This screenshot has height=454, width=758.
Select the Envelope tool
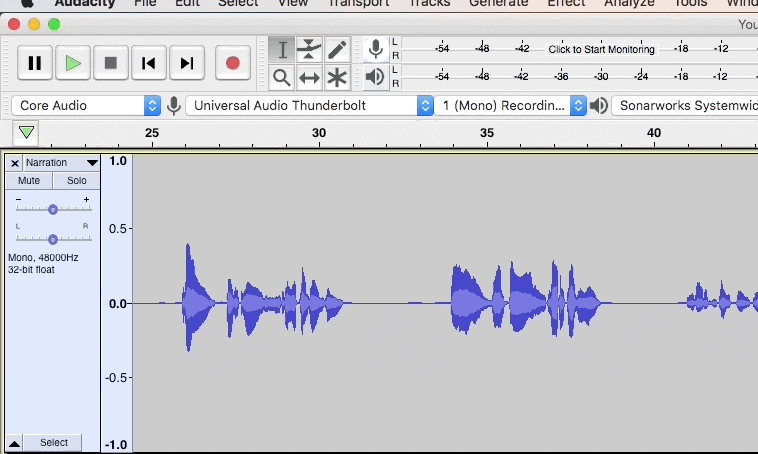[310, 49]
